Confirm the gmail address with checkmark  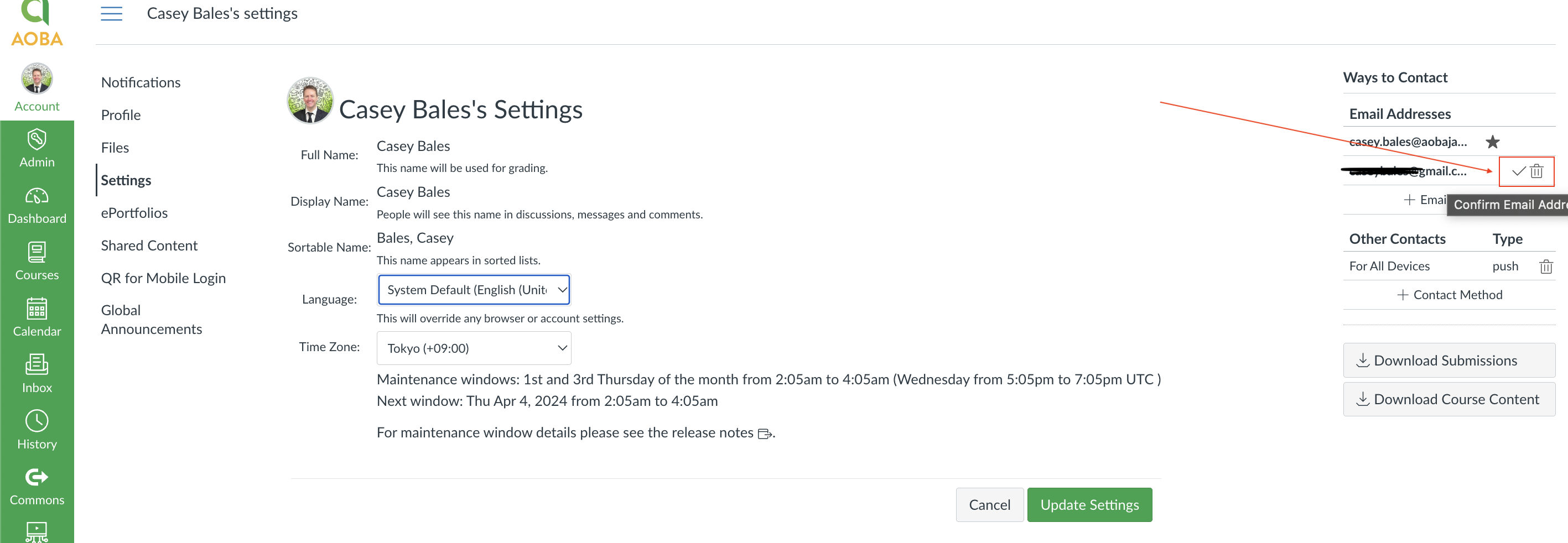coord(1518,171)
